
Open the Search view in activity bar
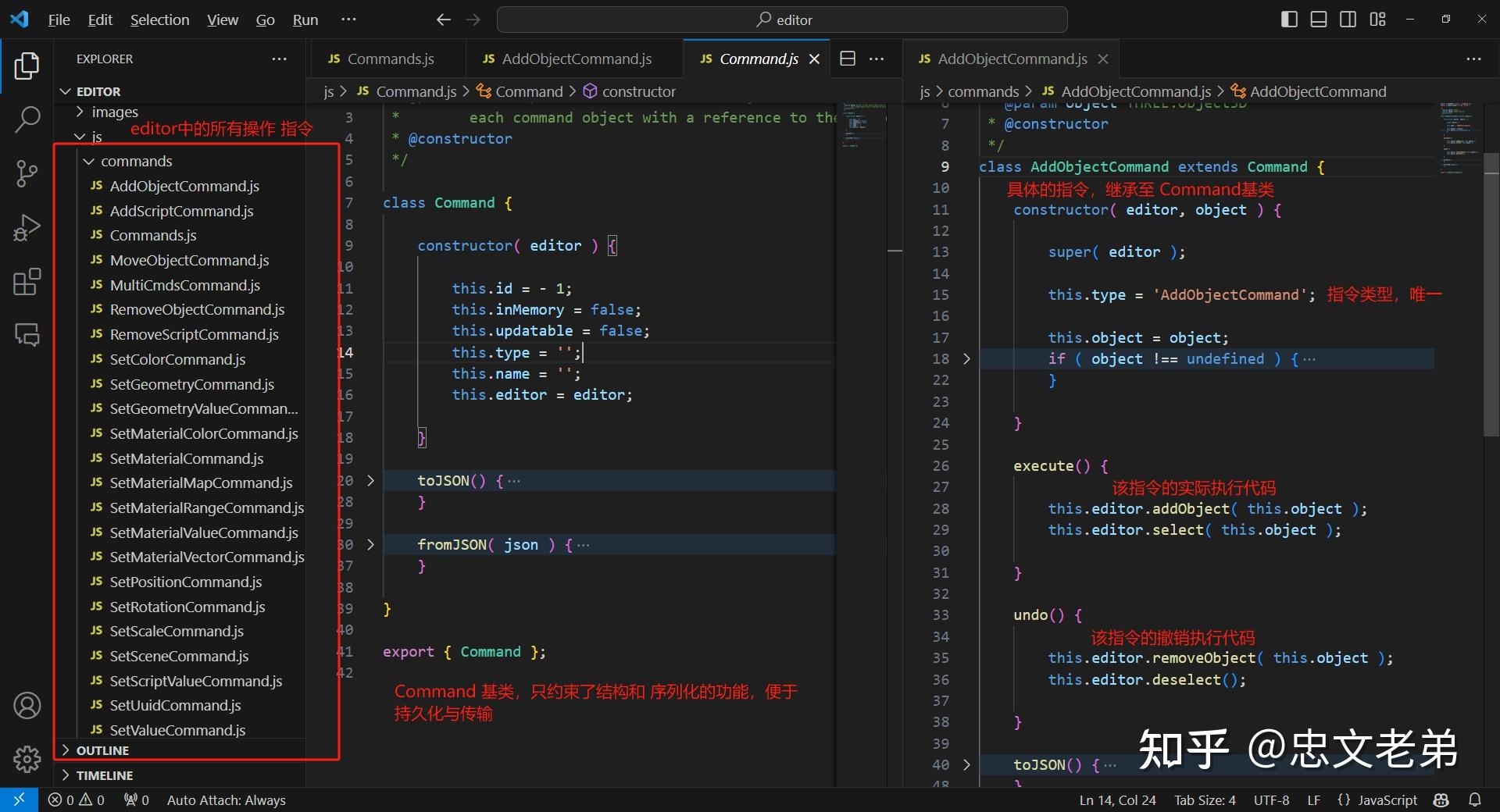[x=27, y=119]
